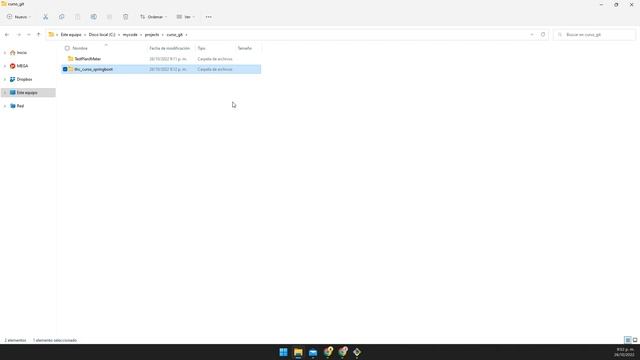The width and height of the screenshot is (640, 360).
Task: Uncheck the selected springboot folder checkbox
Action: pyautogui.click(x=65, y=69)
